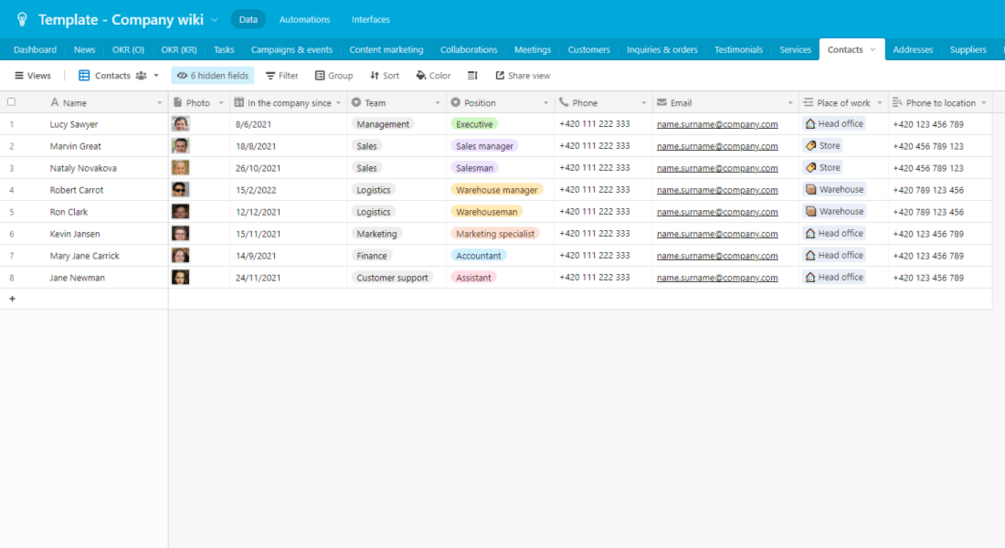Click the lightbulb base icon
Screen dimensions: 1005x548
tap(22, 19)
